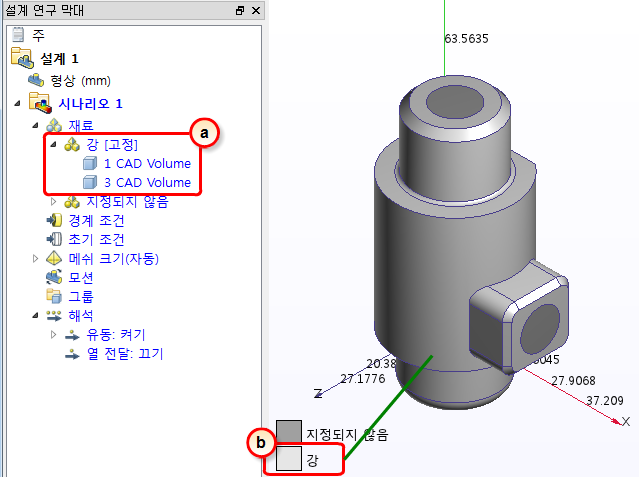The height and width of the screenshot is (477, 639).
Task: Undock the 설계 연구 막대 panel
Action: point(240,10)
